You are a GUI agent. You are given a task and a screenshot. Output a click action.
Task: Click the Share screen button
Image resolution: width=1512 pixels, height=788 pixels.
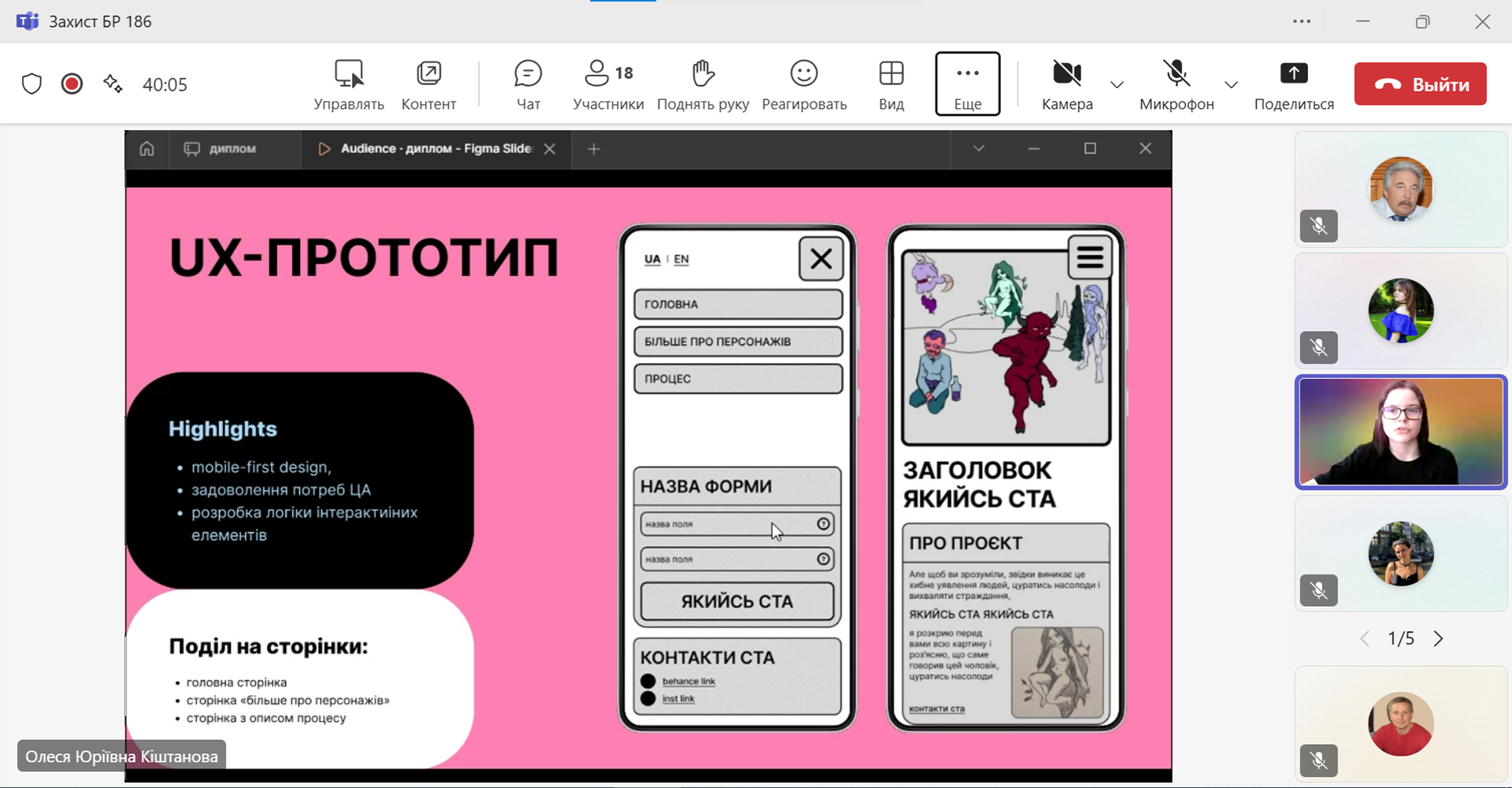pyautogui.click(x=1293, y=84)
